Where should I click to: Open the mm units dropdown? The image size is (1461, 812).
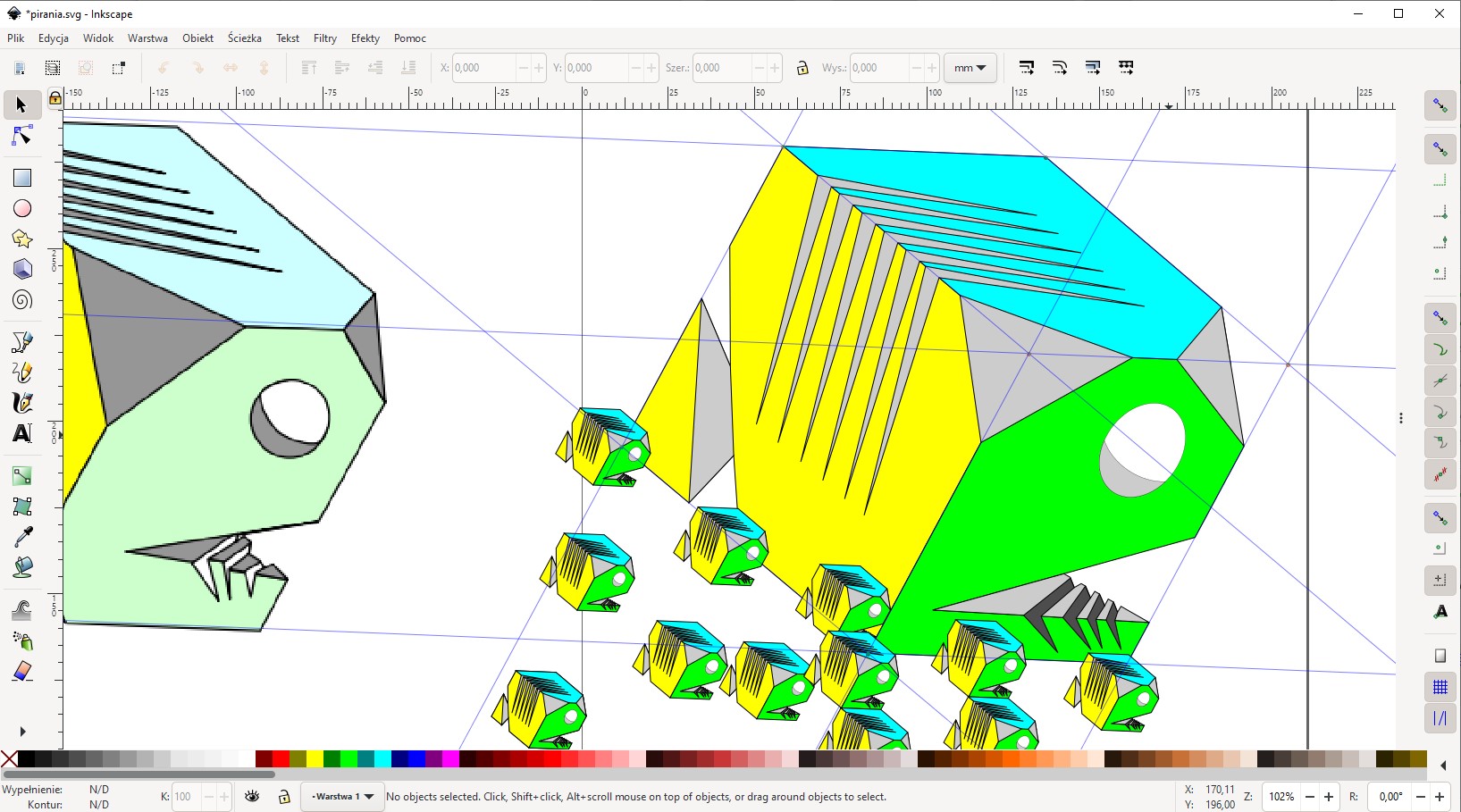tap(970, 68)
